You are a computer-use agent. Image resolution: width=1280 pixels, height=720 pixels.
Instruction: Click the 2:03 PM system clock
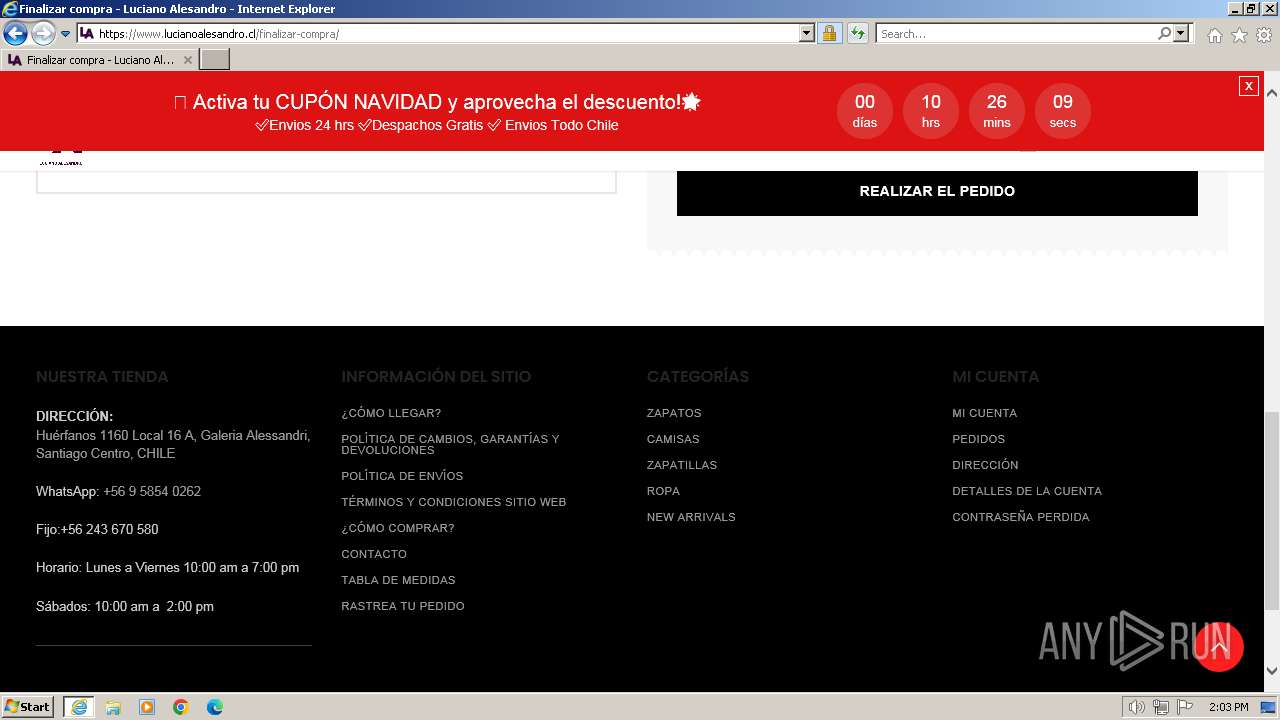1228,707
